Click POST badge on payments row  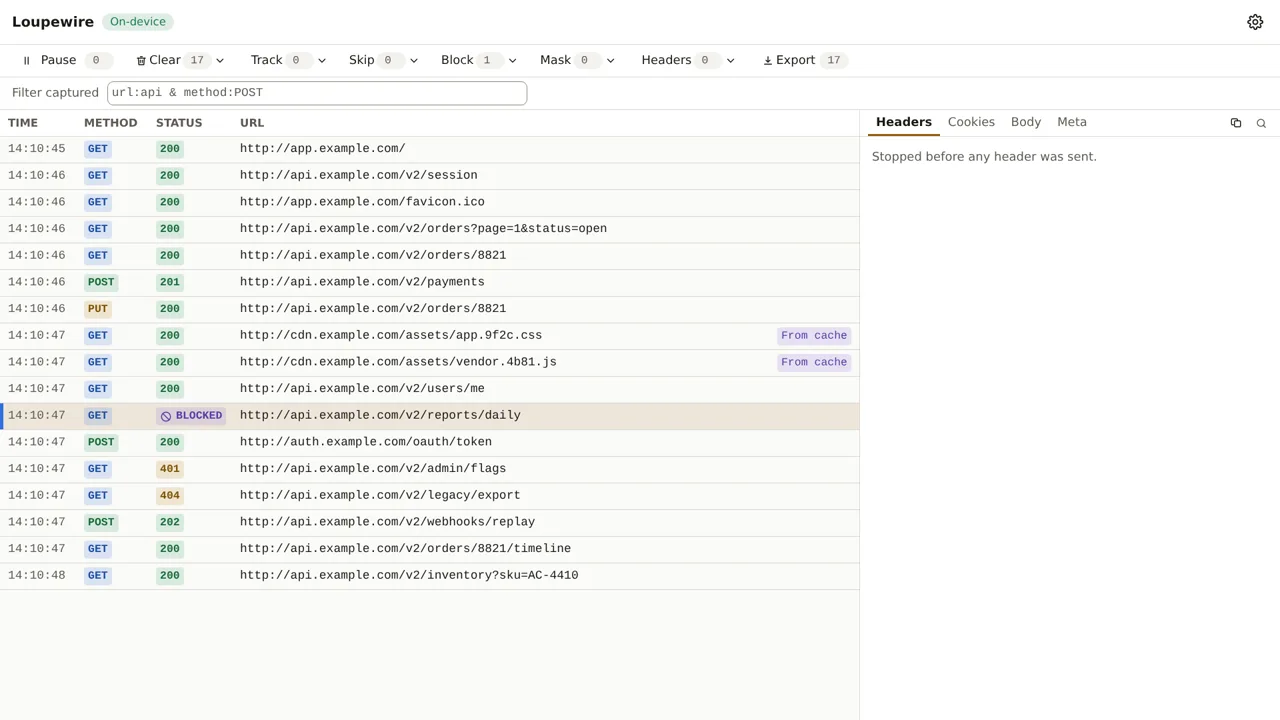pos(101,282)
